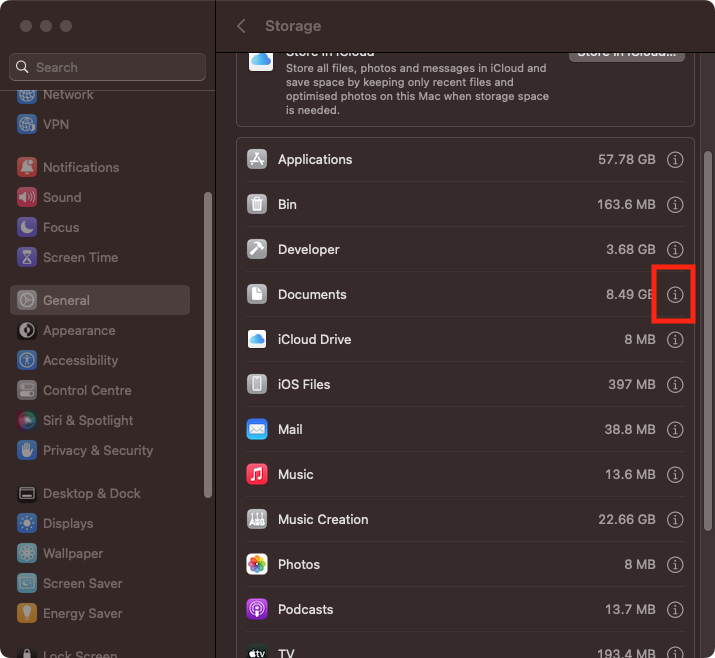Click the Music Creation mixer icon
715x658 pixels.
pyautogui.click(x=257, y=519)
